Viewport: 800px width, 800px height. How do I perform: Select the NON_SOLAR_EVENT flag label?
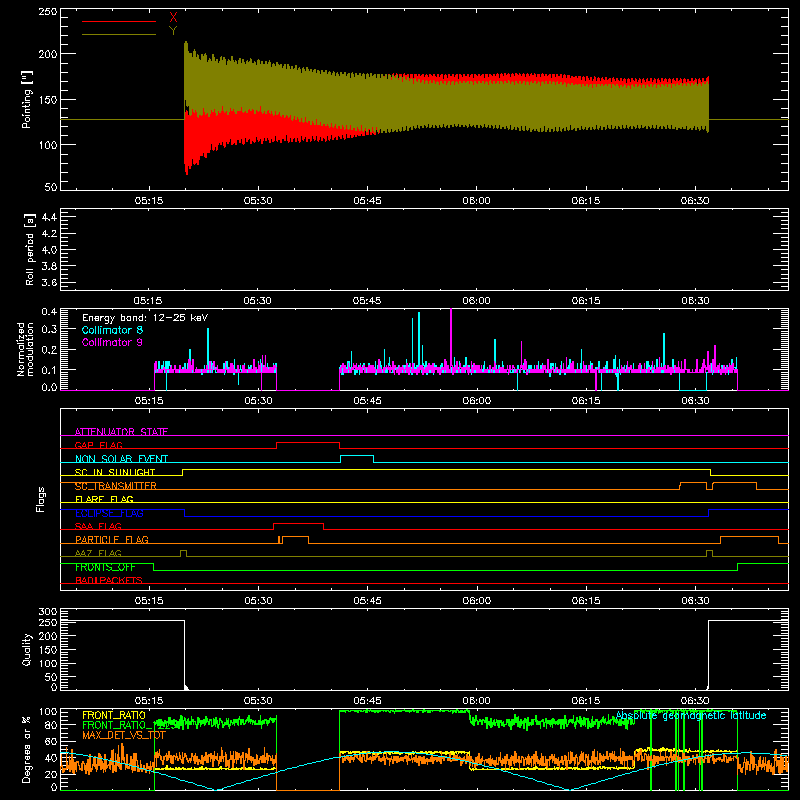click(x=121, y=459)
